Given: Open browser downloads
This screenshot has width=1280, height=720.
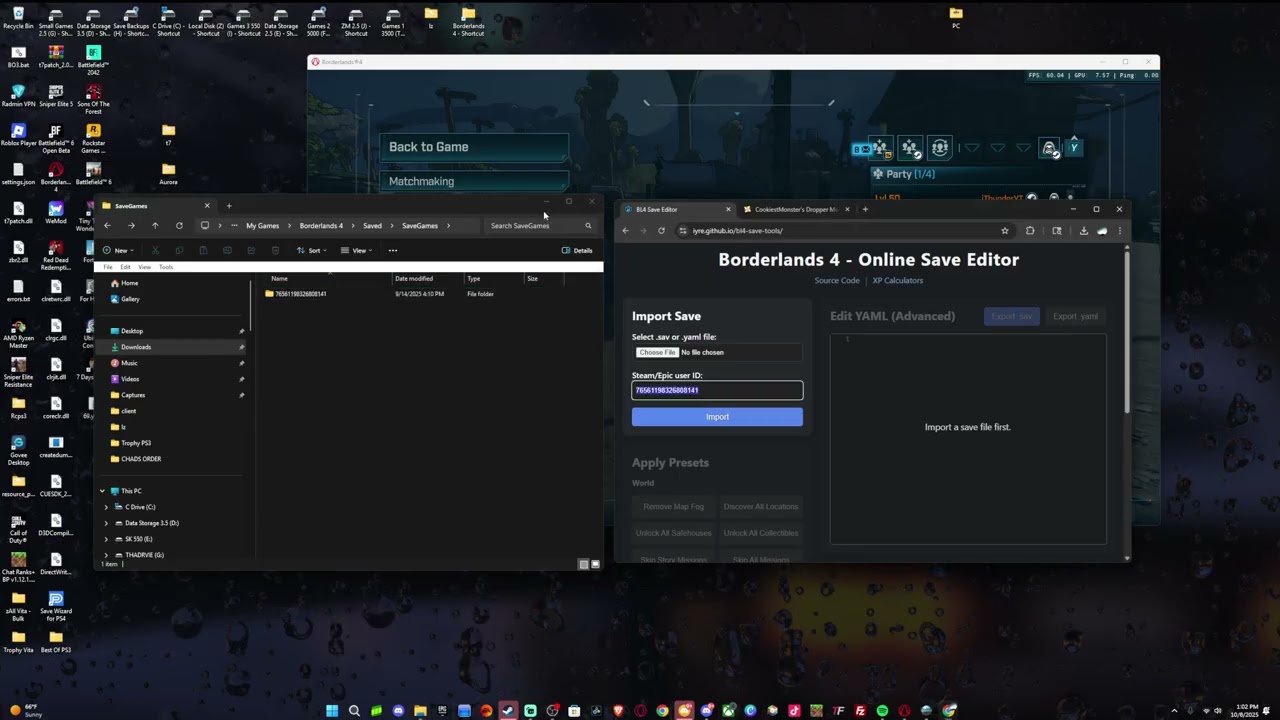Looking at the screenshot, I should click(1083, 230).
